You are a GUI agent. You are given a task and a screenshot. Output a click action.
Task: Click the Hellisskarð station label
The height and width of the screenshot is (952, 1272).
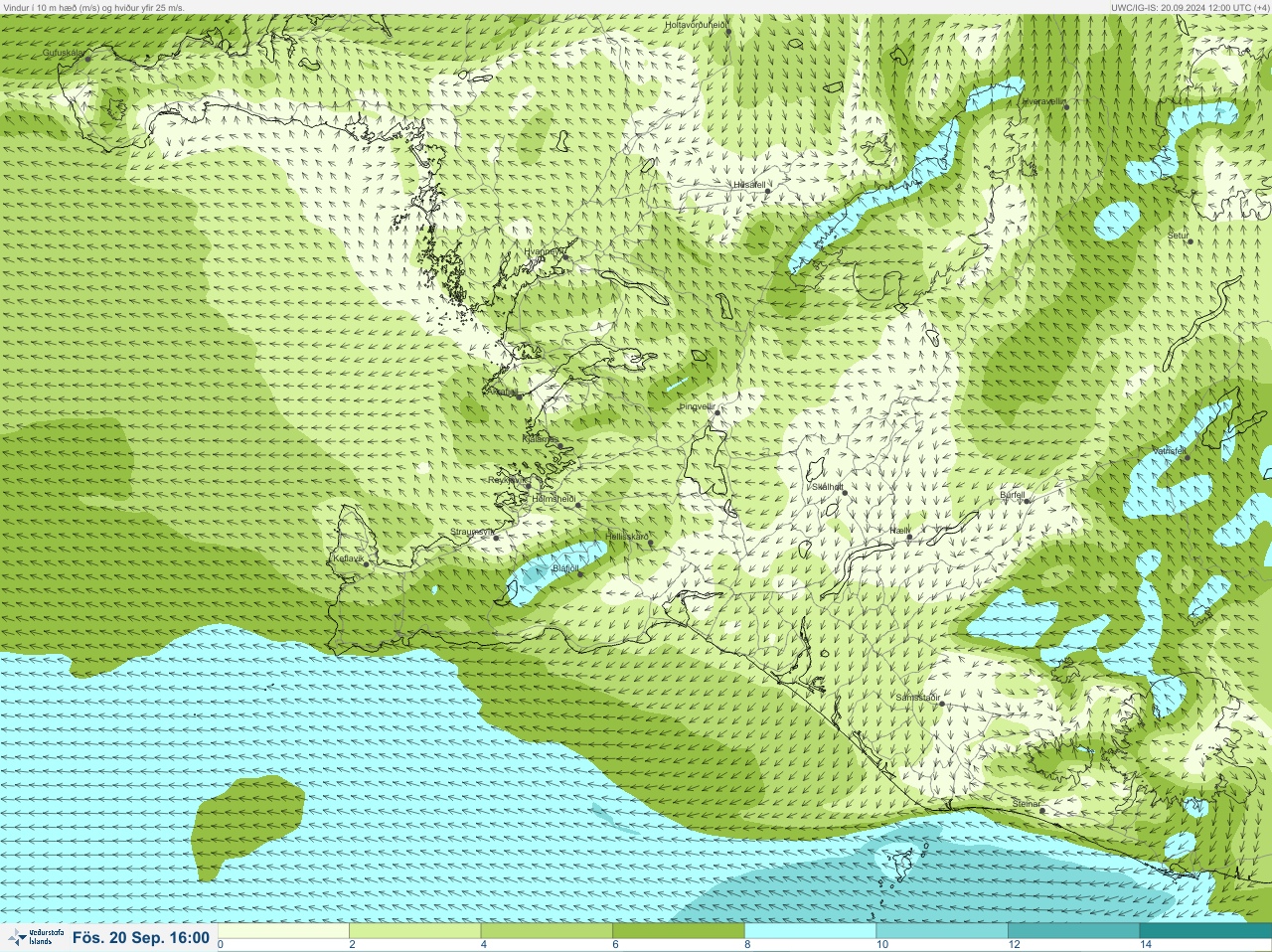pyautogui.click(x=627, y=537)
